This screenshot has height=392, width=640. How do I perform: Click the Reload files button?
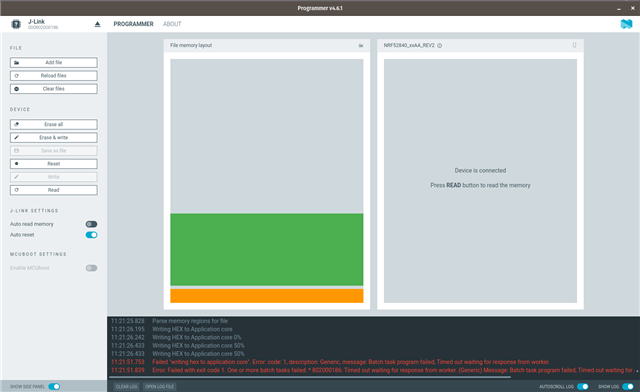tap(53, 76)
